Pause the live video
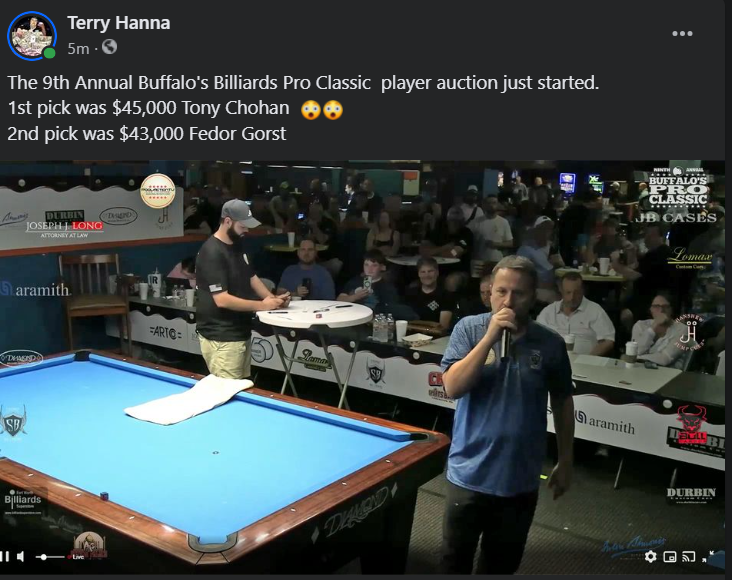 click(x=5, y=556)
